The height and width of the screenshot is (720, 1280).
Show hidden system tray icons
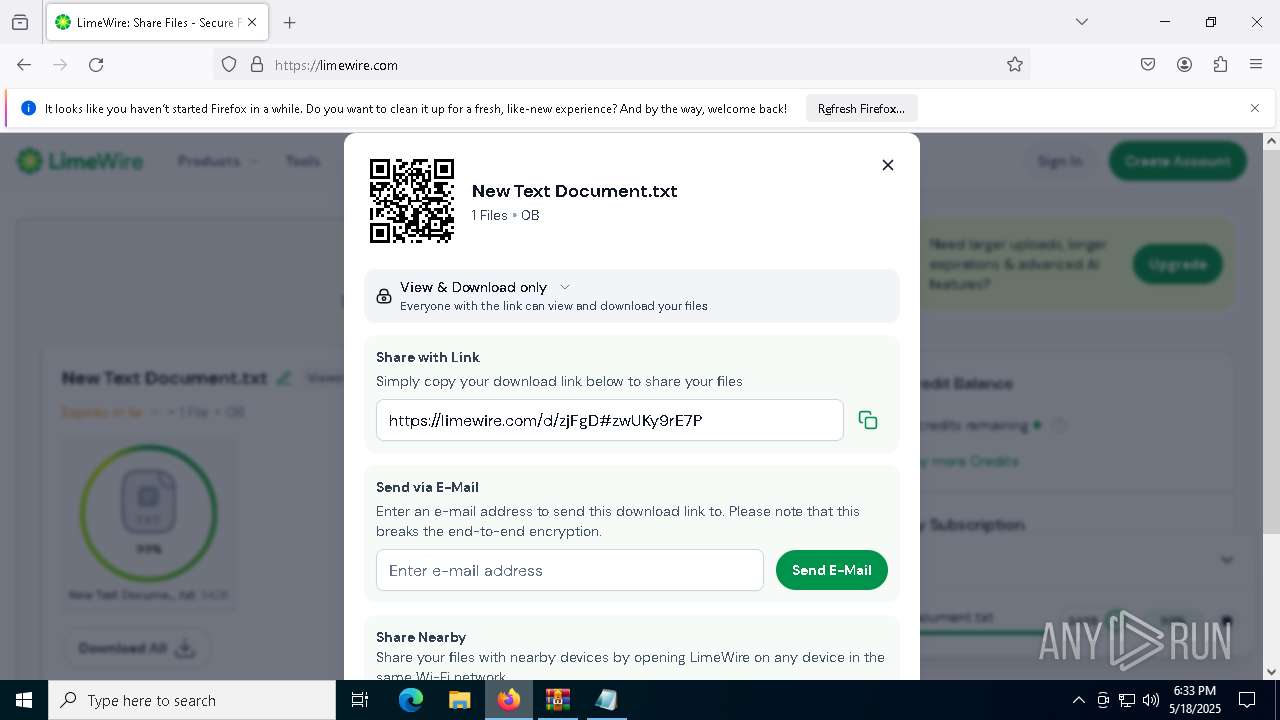coord(1078,700)
